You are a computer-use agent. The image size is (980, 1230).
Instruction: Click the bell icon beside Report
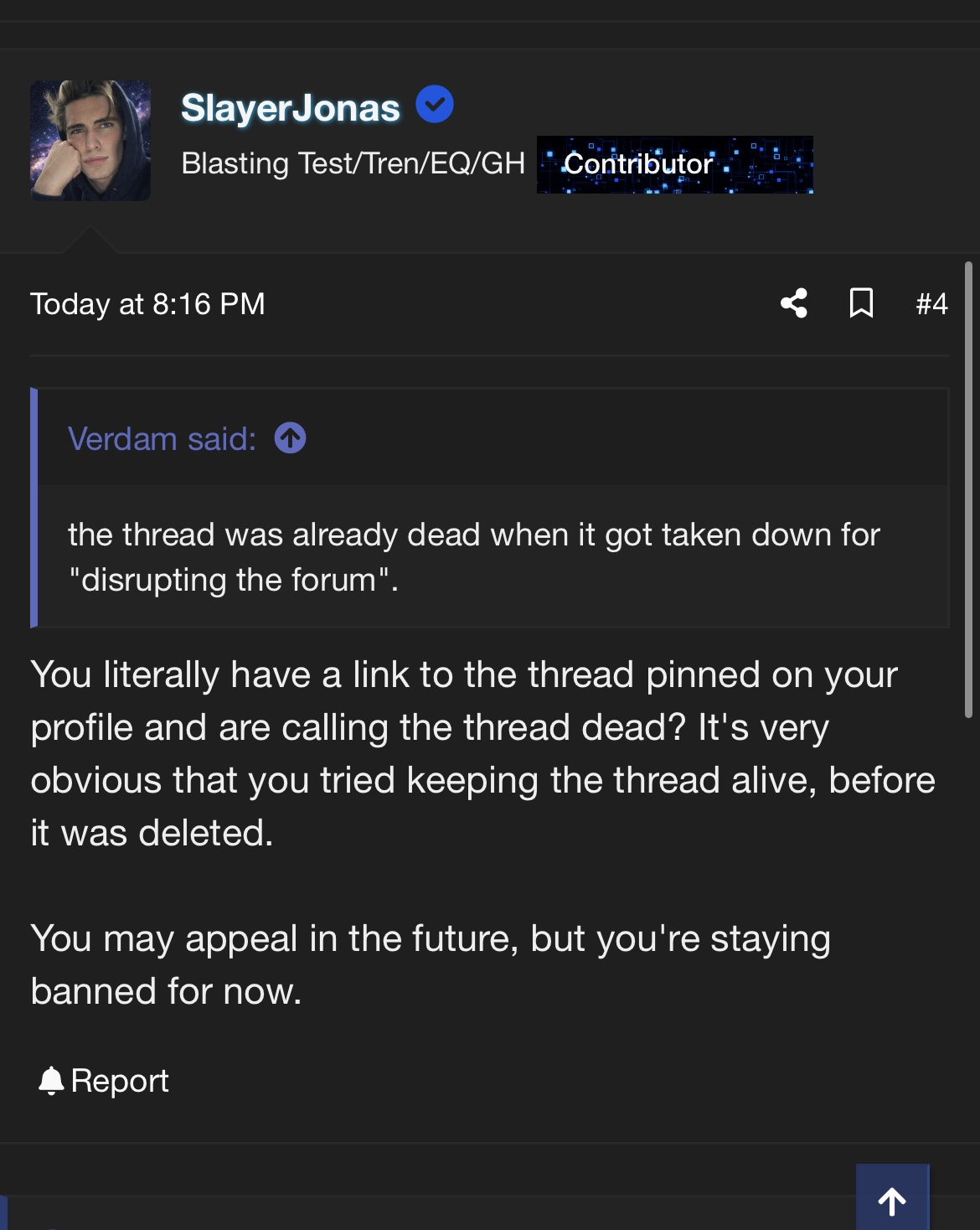coord(51,1081)
